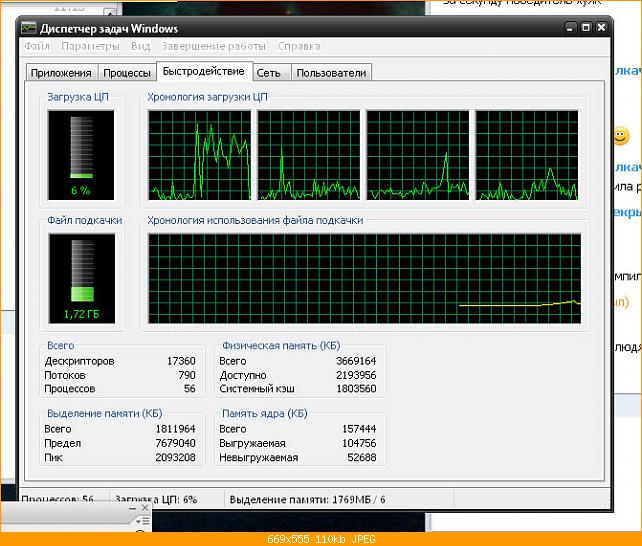Open the Справка menu
Image resolution: width=642 pixels, height=546 pixels.
(299, 46)
